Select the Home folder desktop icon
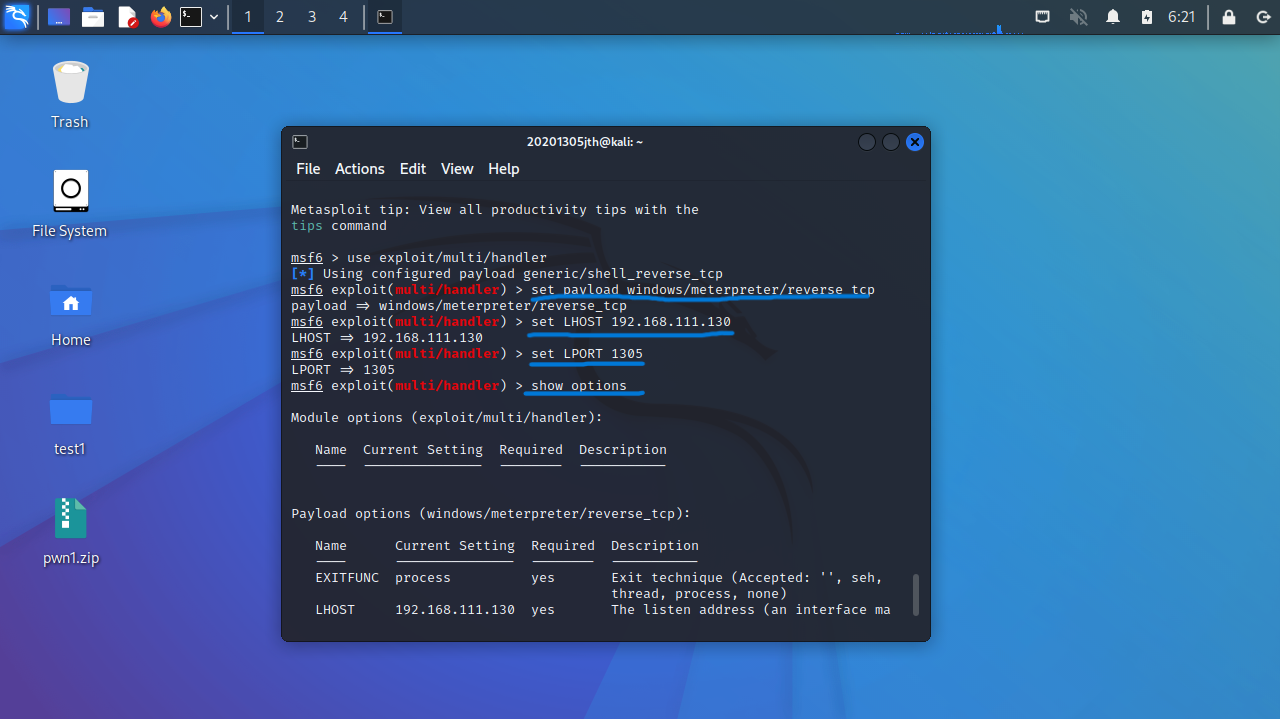Viewport: 1280px width, 719px height. pos(70,314)
